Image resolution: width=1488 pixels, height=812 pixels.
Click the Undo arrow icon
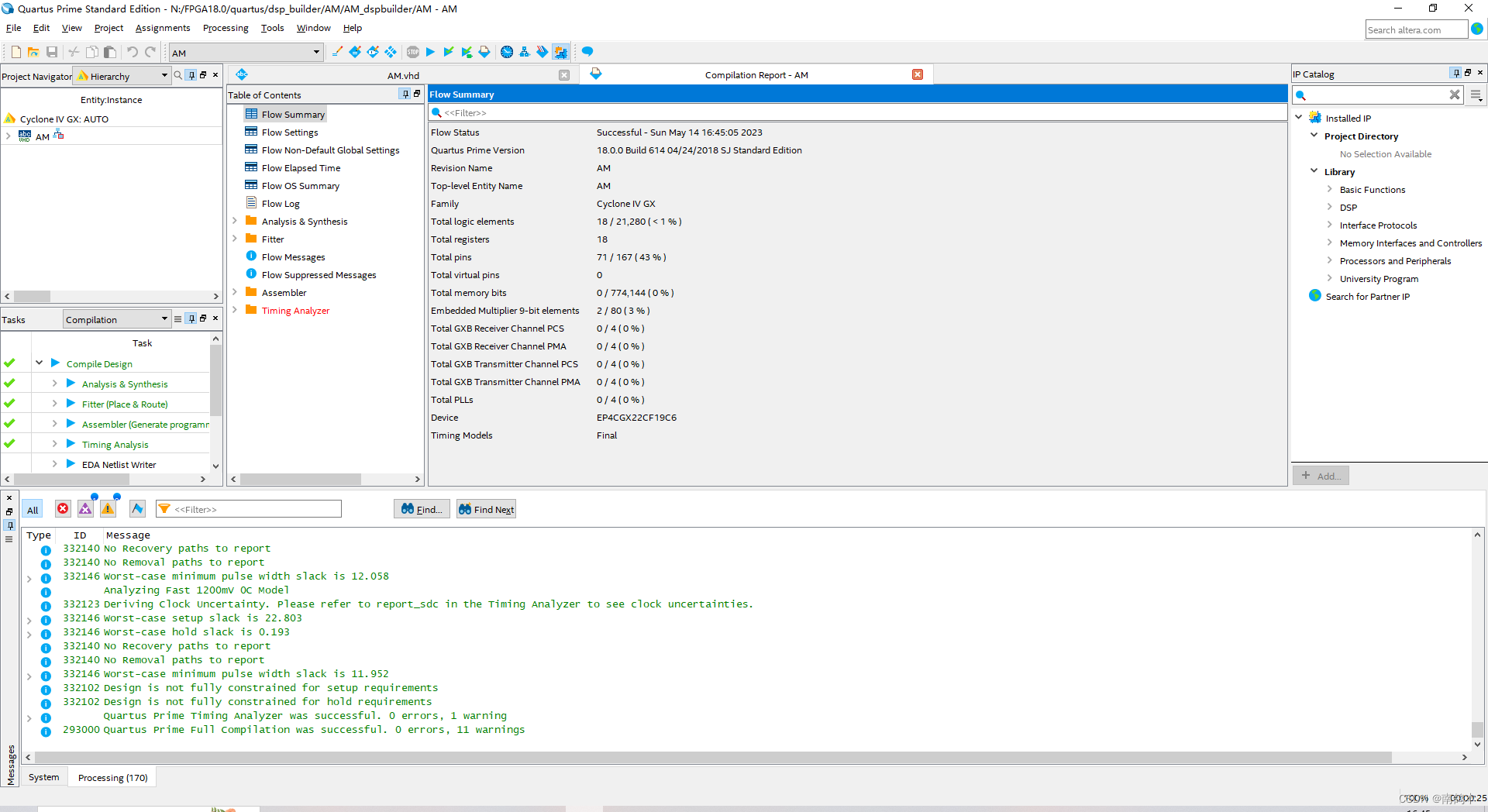tap(131, 52)
